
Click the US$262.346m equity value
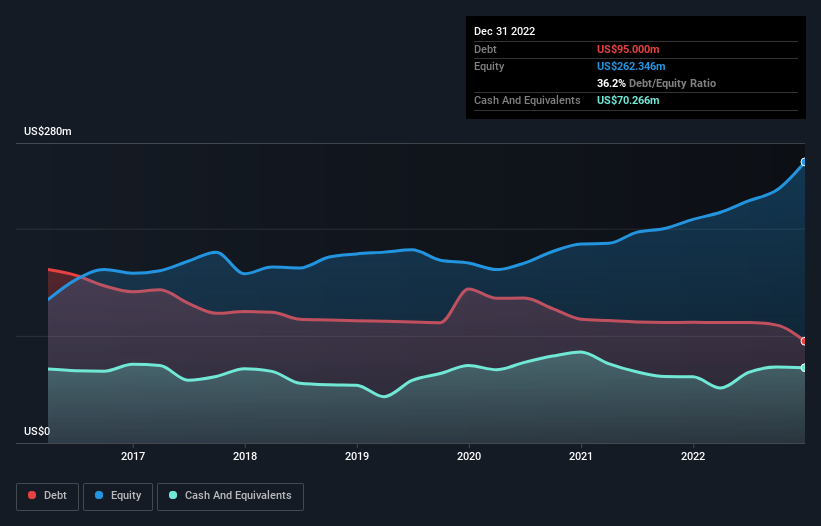pyautogui.click(x=631, y=66)
